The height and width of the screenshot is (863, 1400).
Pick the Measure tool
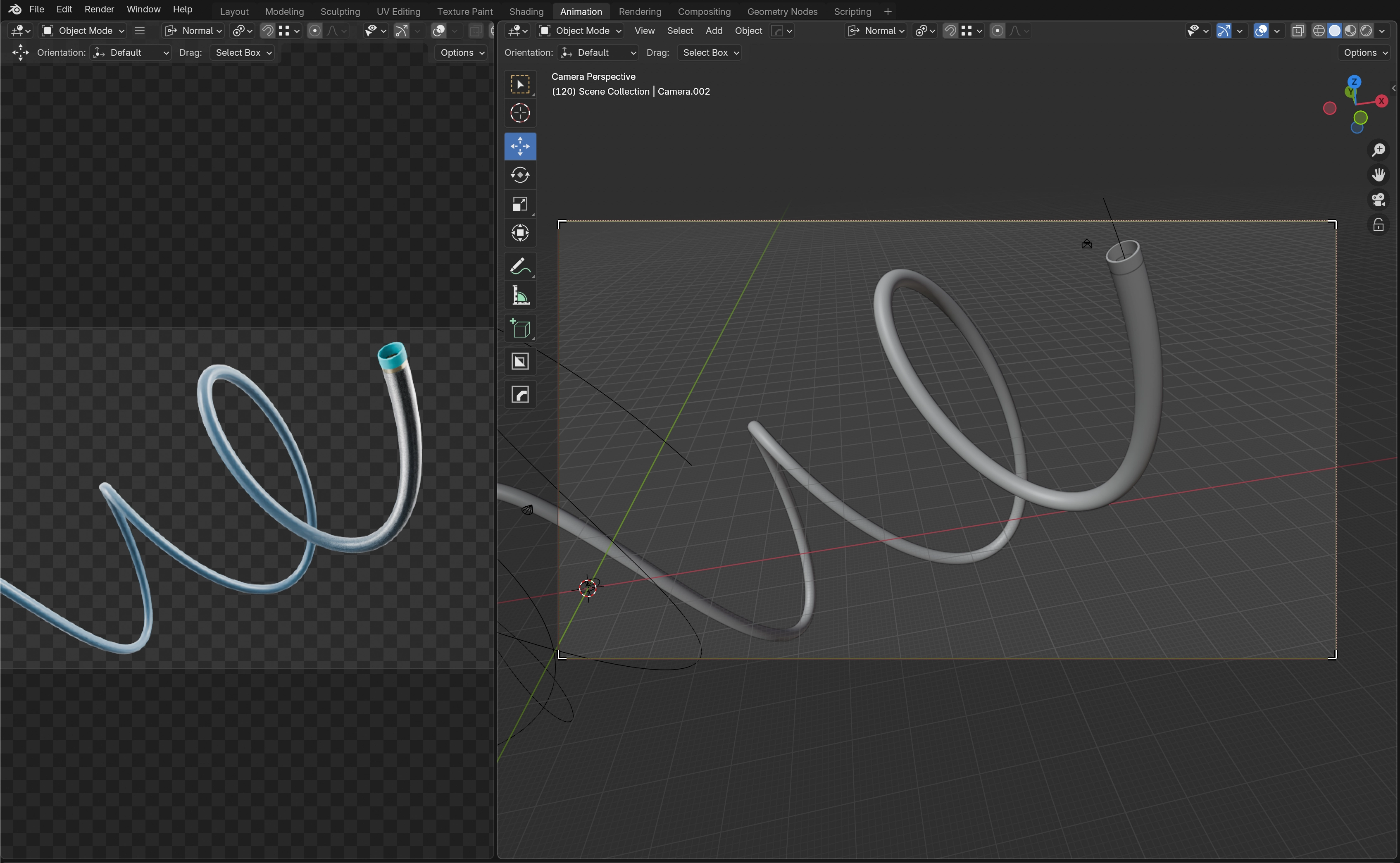520,296
